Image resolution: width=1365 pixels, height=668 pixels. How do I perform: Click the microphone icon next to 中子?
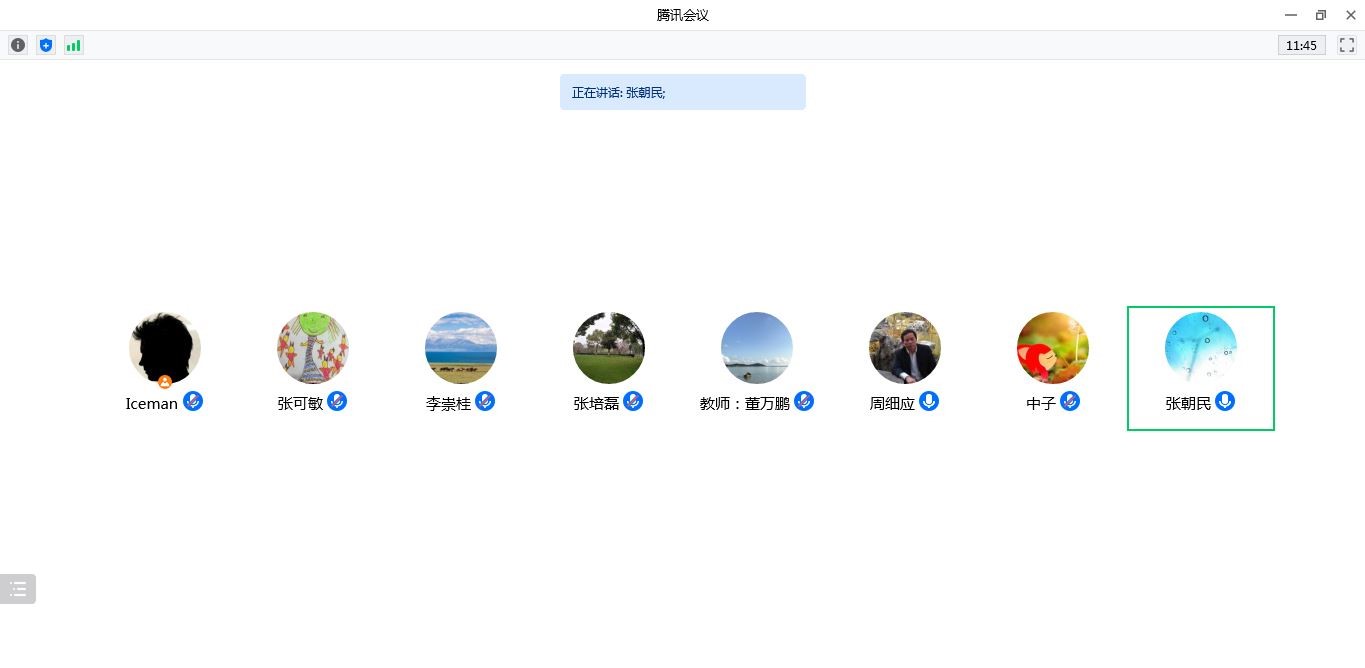pos(1070,402)
